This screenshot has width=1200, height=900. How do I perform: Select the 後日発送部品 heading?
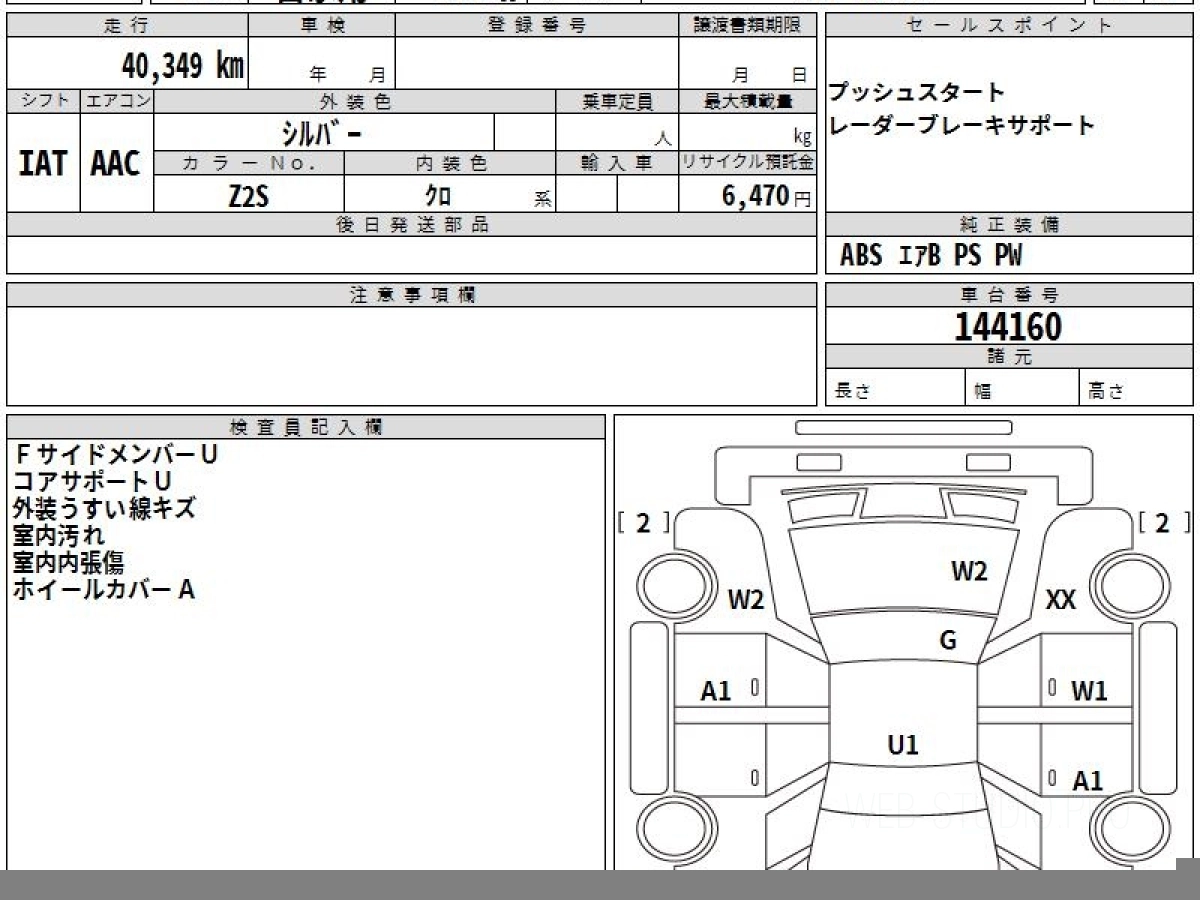pos(412,225)
